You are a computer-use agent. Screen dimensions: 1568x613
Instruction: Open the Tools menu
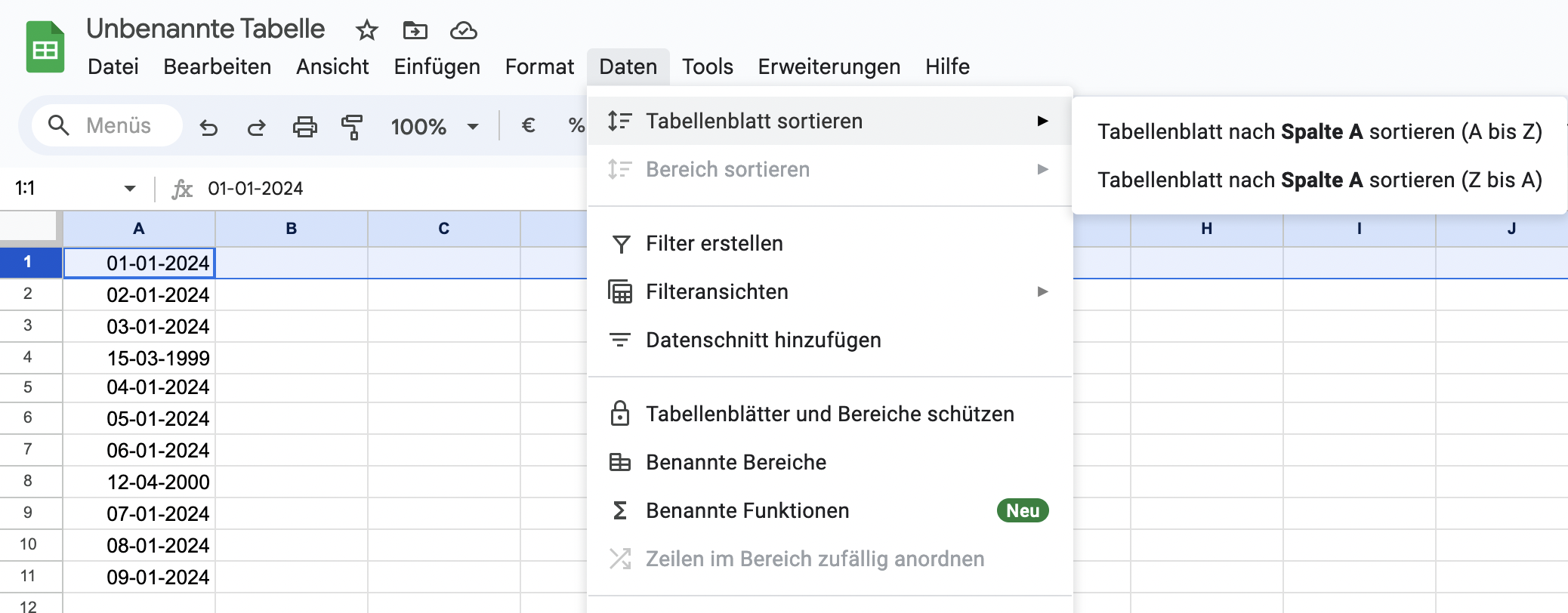pyautogui.click(x=708, y=66)
